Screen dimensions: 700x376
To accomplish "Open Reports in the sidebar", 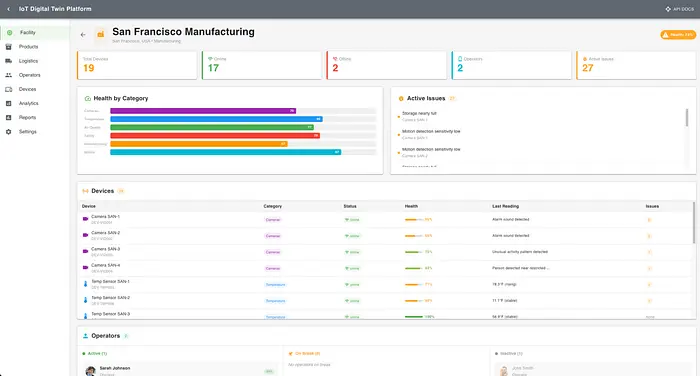I will click(x=34, y=117).
